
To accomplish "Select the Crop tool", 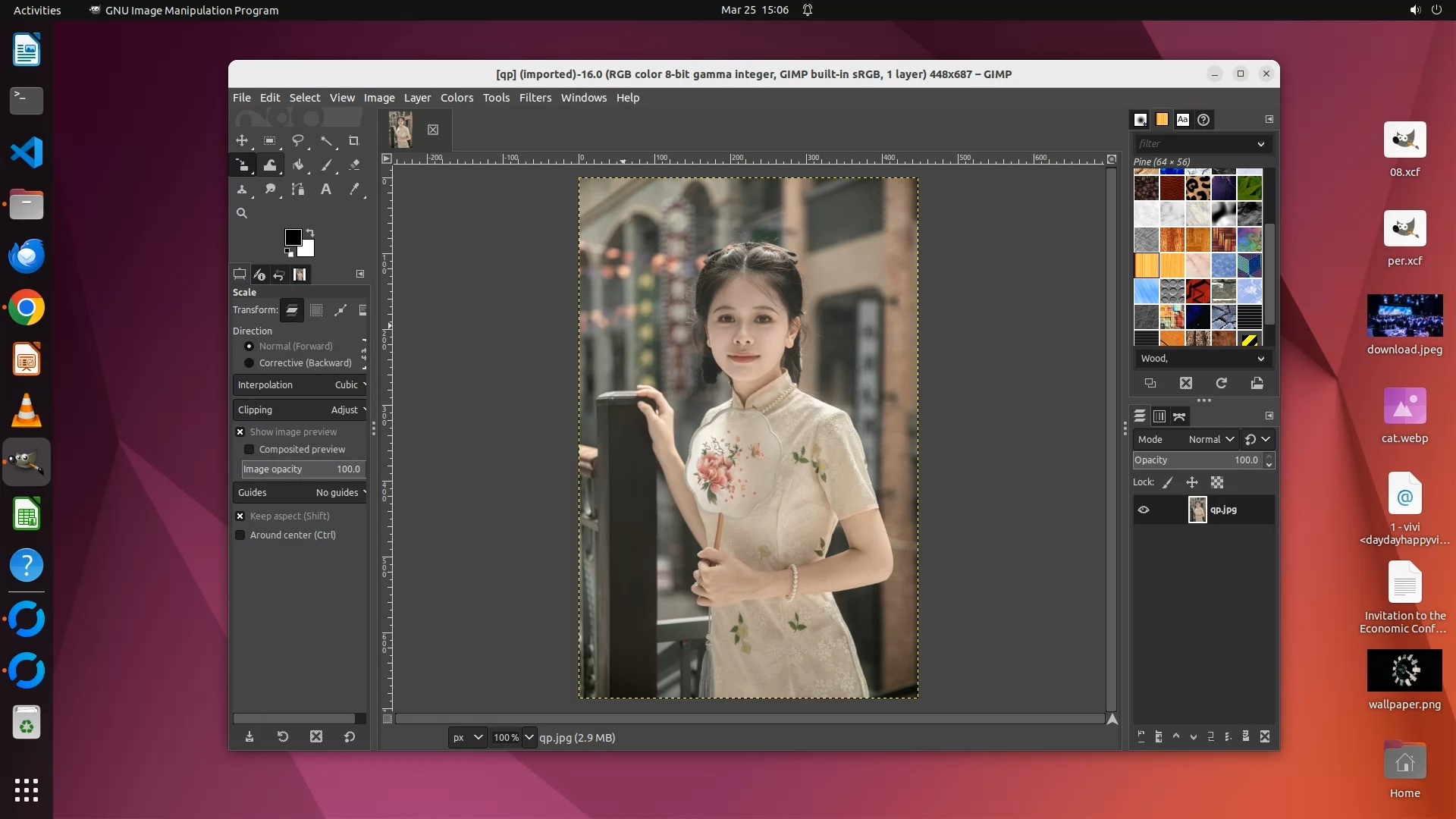I will (x=353, y=141).
